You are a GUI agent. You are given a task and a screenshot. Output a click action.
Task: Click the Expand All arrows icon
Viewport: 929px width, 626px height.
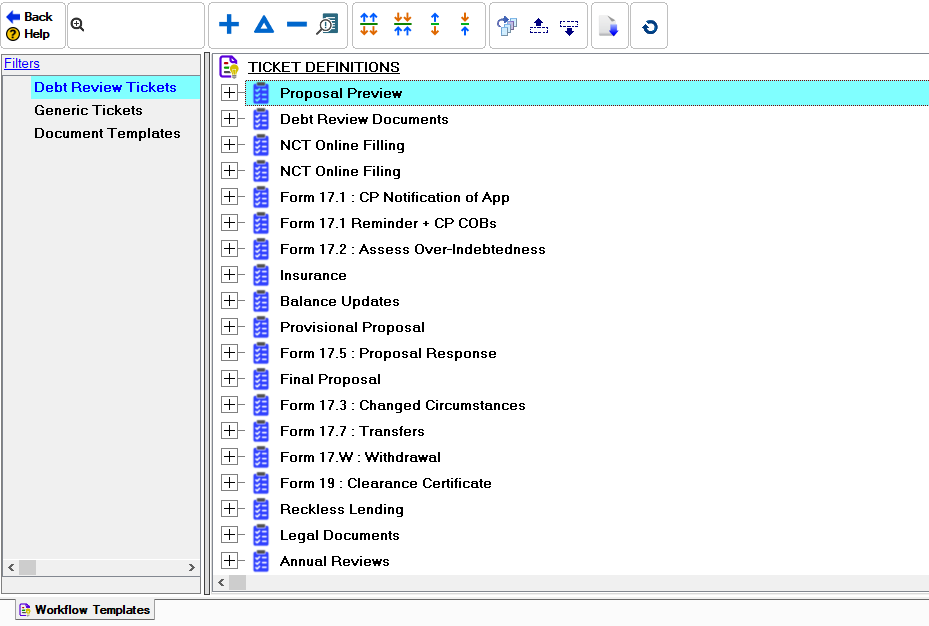368,25
